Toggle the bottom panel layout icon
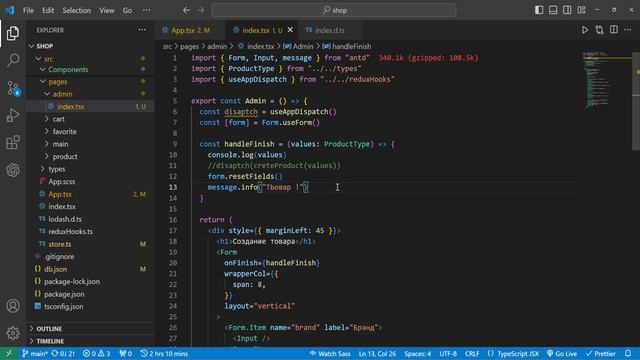Image resolution: width=640 pixels, height=360 pixels. click(553, 10)
